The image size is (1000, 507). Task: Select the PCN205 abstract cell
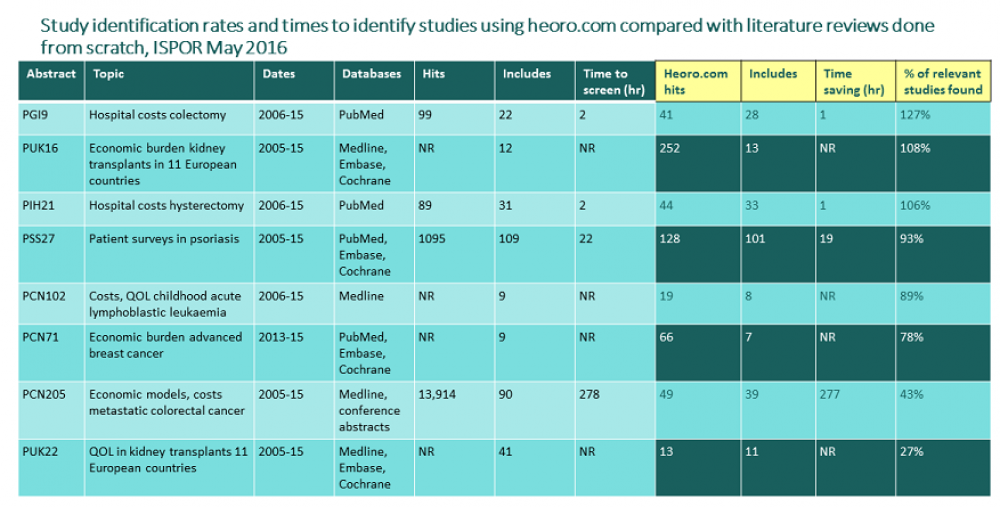click(46, 394)
